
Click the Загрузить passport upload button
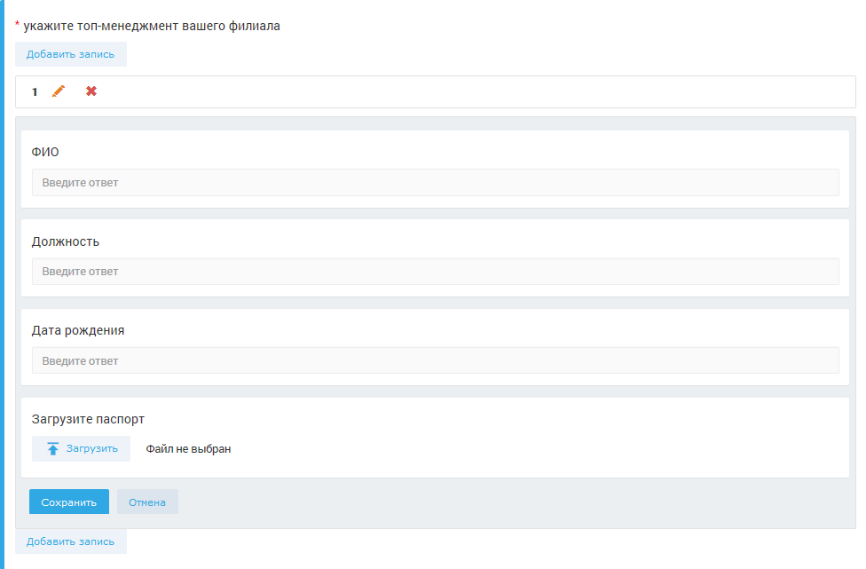pyautogui.click(x=81, y=449)
